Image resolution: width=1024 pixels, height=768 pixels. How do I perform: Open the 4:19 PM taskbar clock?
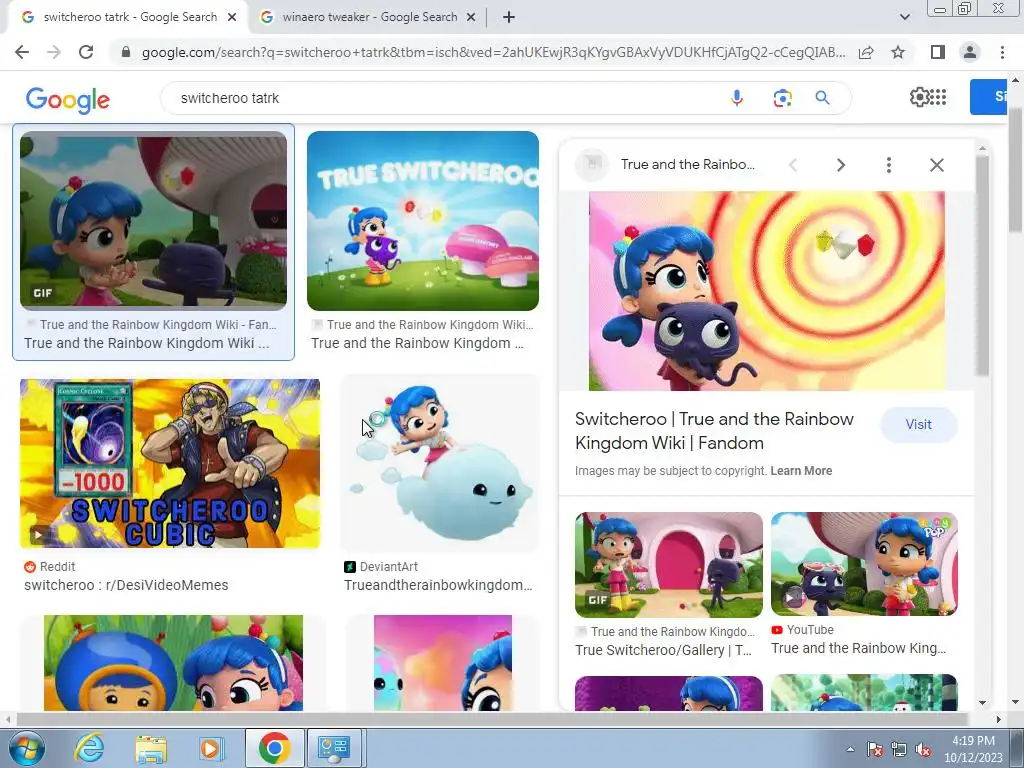973,749
